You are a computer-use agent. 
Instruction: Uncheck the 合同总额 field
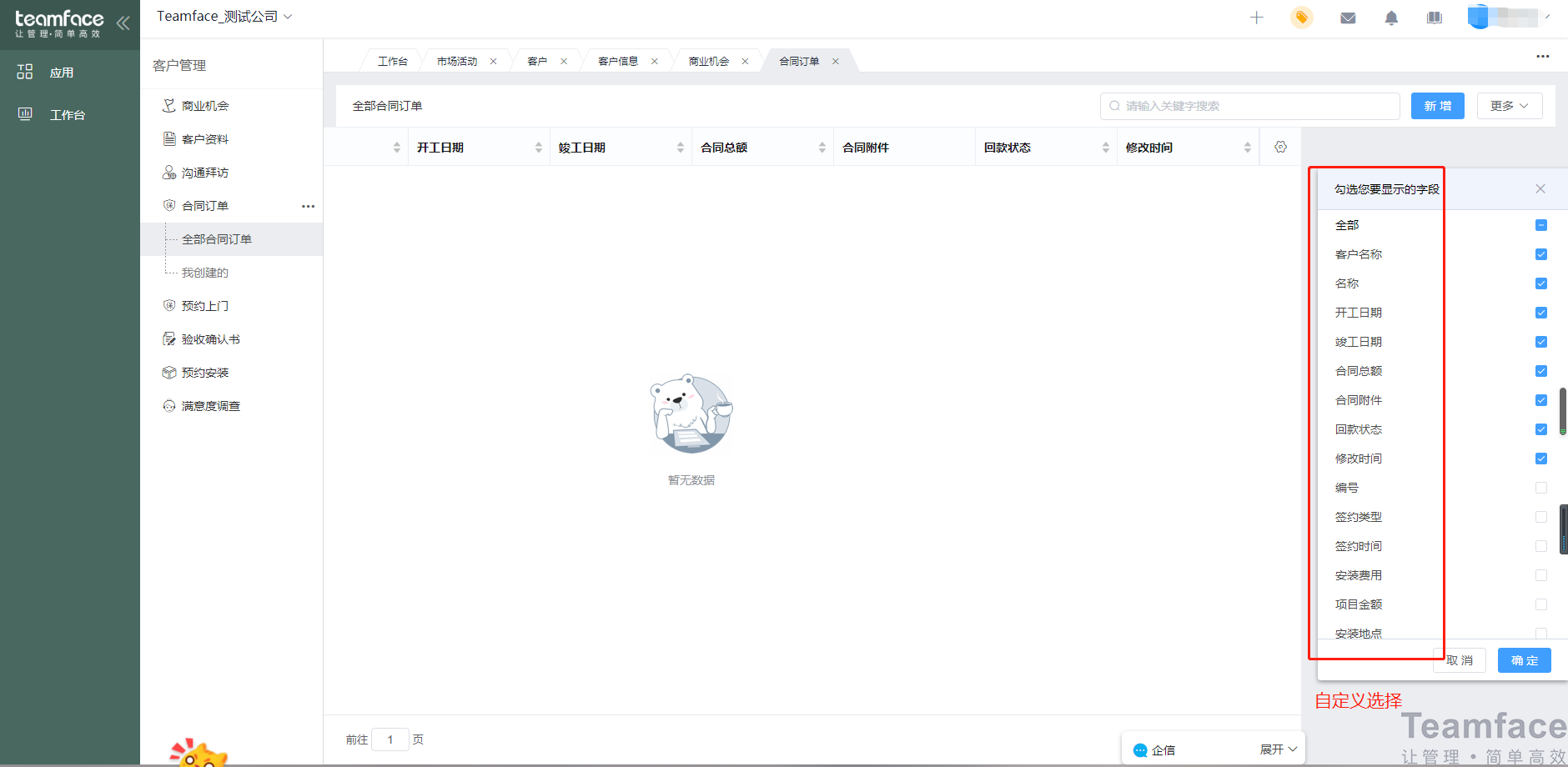click(x=1540, y=371)
